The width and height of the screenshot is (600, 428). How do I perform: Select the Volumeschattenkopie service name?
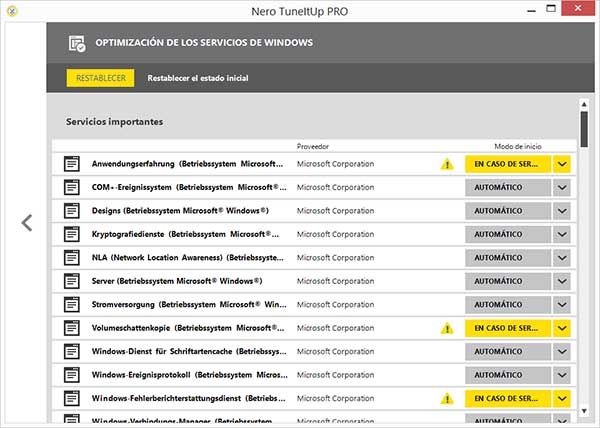[188, 328]
